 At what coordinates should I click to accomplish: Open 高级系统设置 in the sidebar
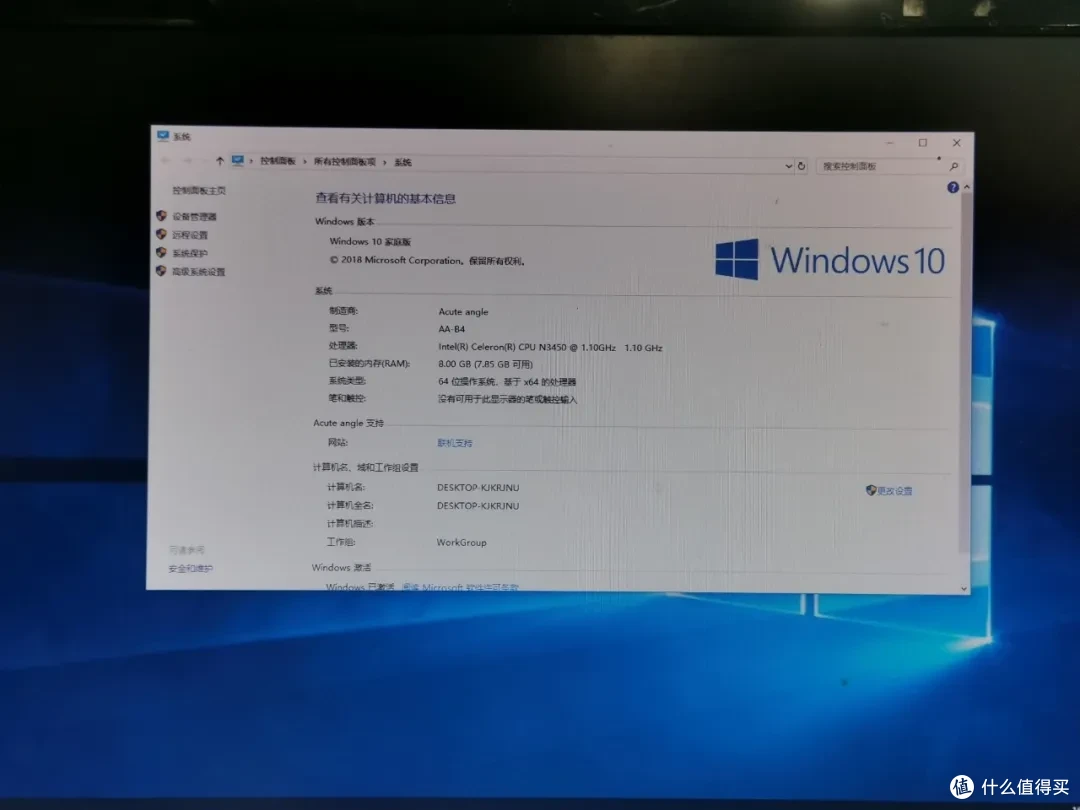tap(198, 271)
